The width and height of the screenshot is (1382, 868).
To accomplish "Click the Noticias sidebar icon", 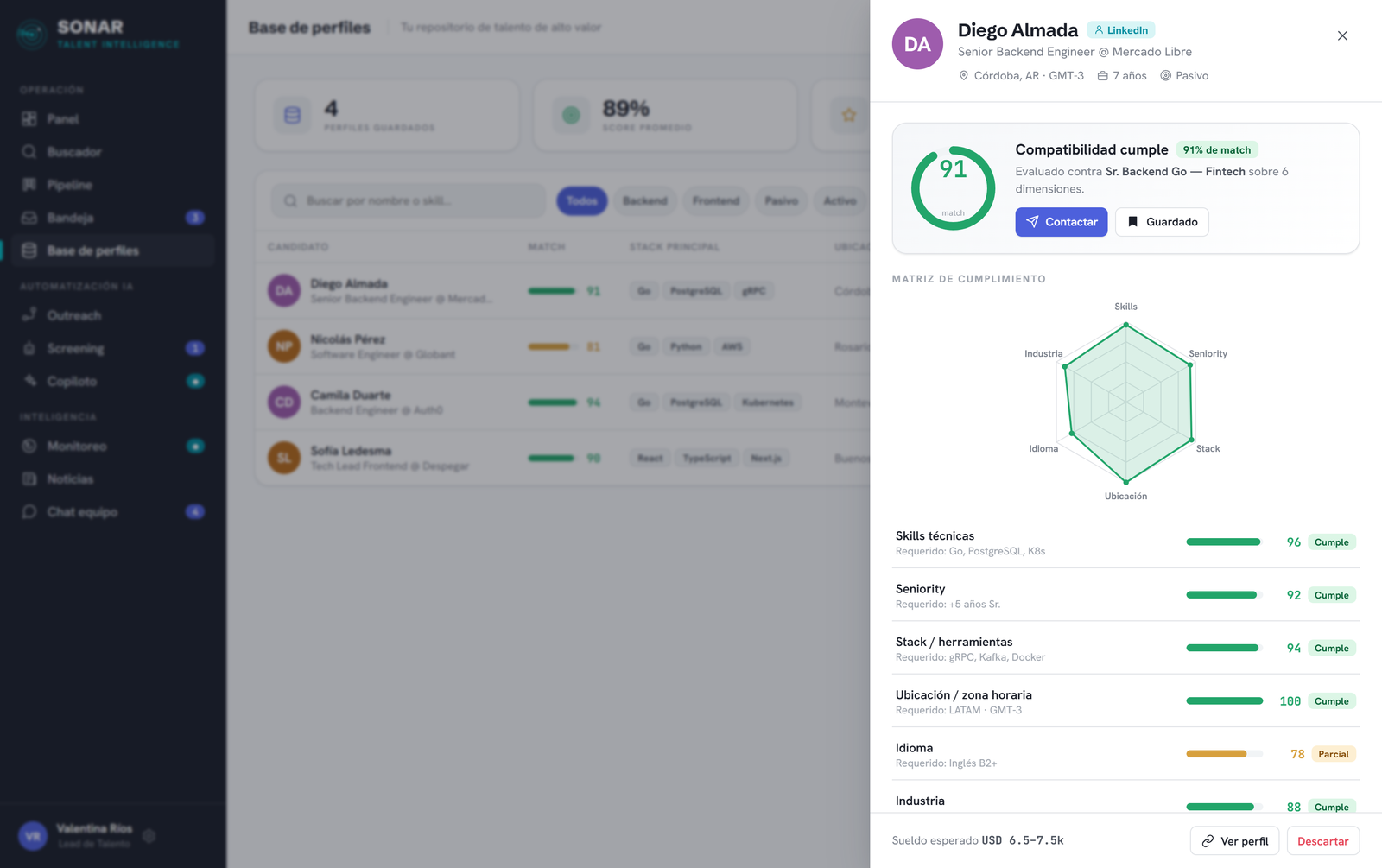I will coord(29,478).
